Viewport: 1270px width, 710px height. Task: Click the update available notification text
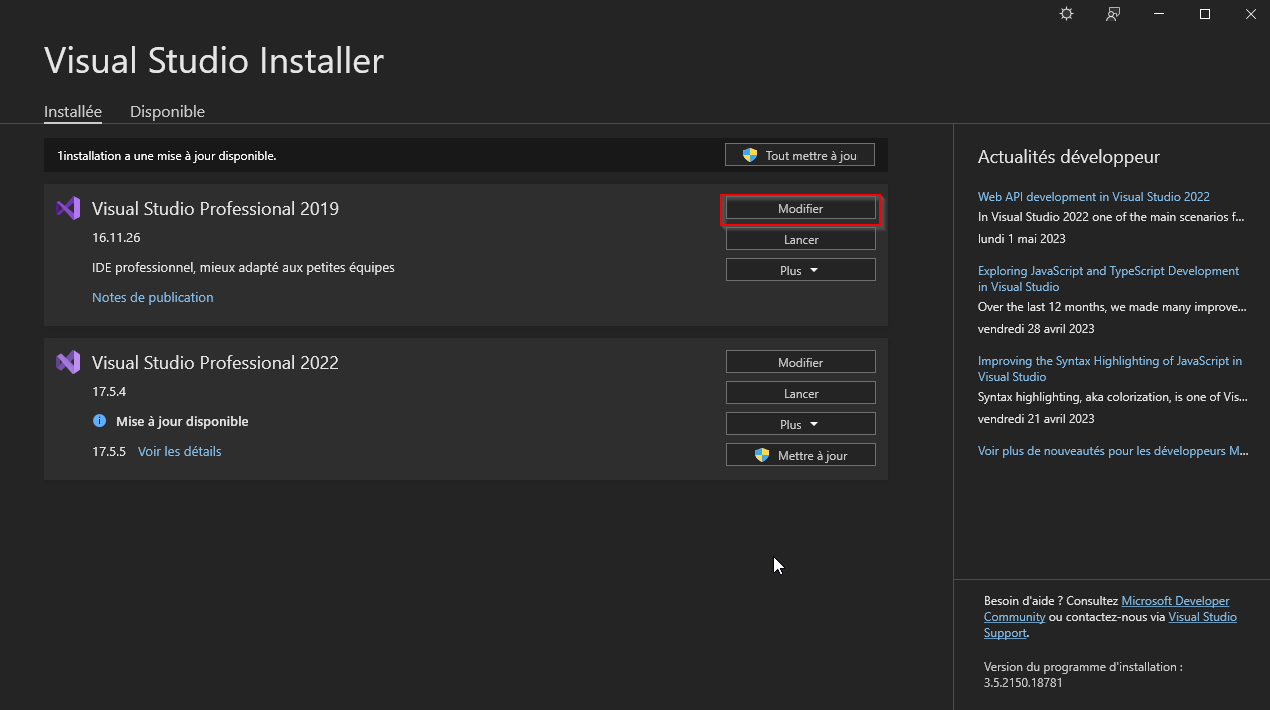coord(166,155)
